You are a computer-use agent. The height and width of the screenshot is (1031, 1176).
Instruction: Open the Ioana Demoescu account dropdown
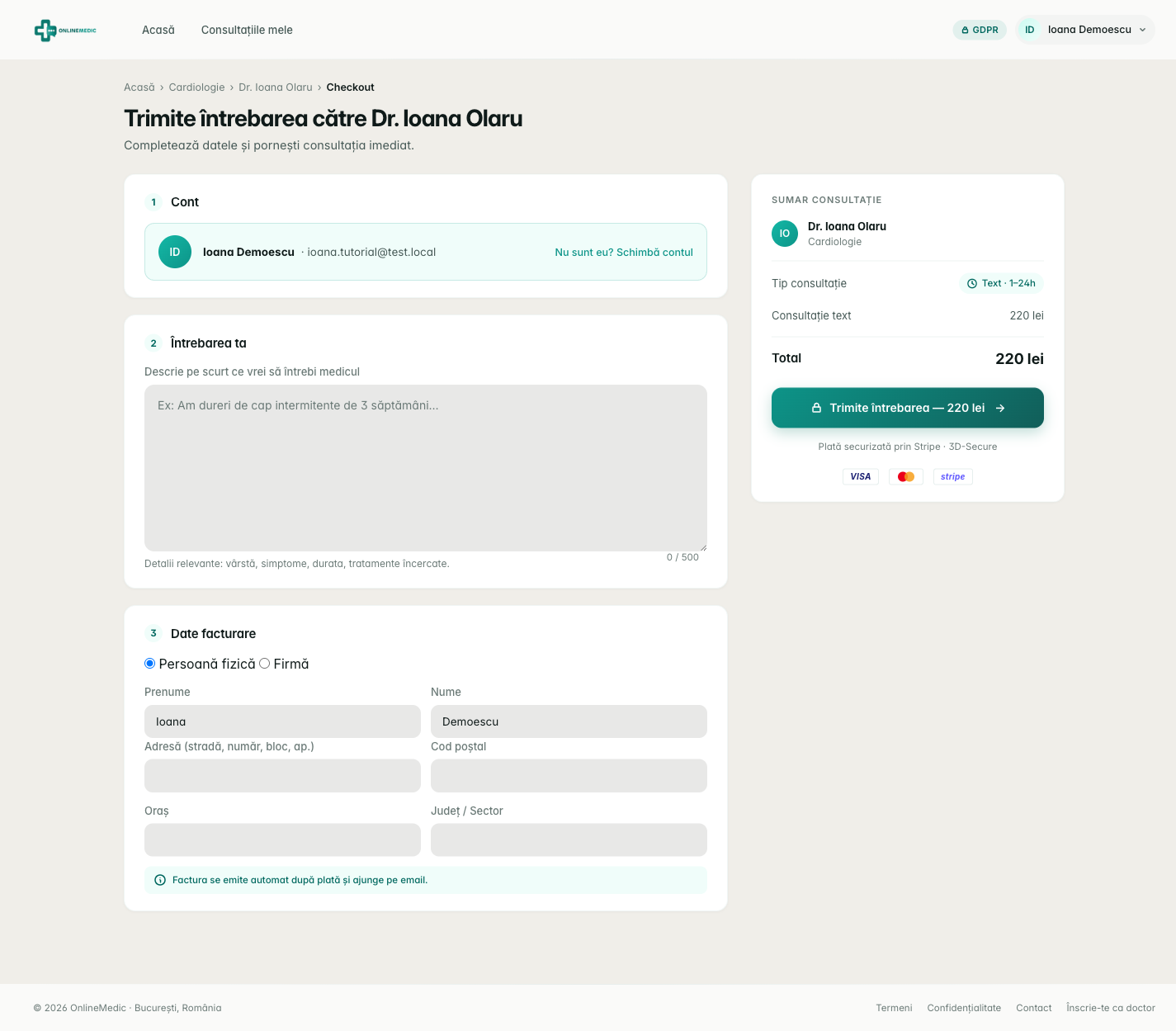(1085, 30)
